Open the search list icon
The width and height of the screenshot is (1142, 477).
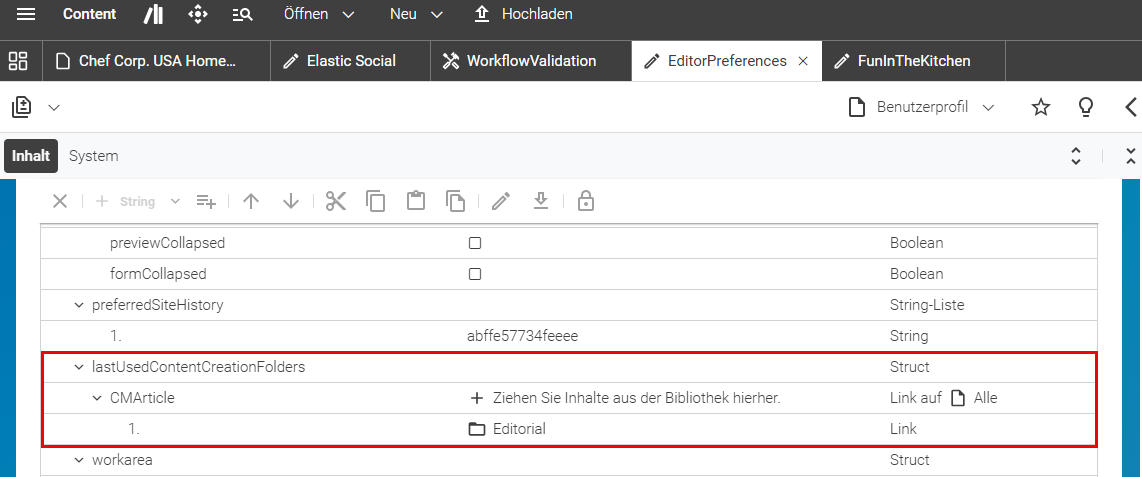243,15
